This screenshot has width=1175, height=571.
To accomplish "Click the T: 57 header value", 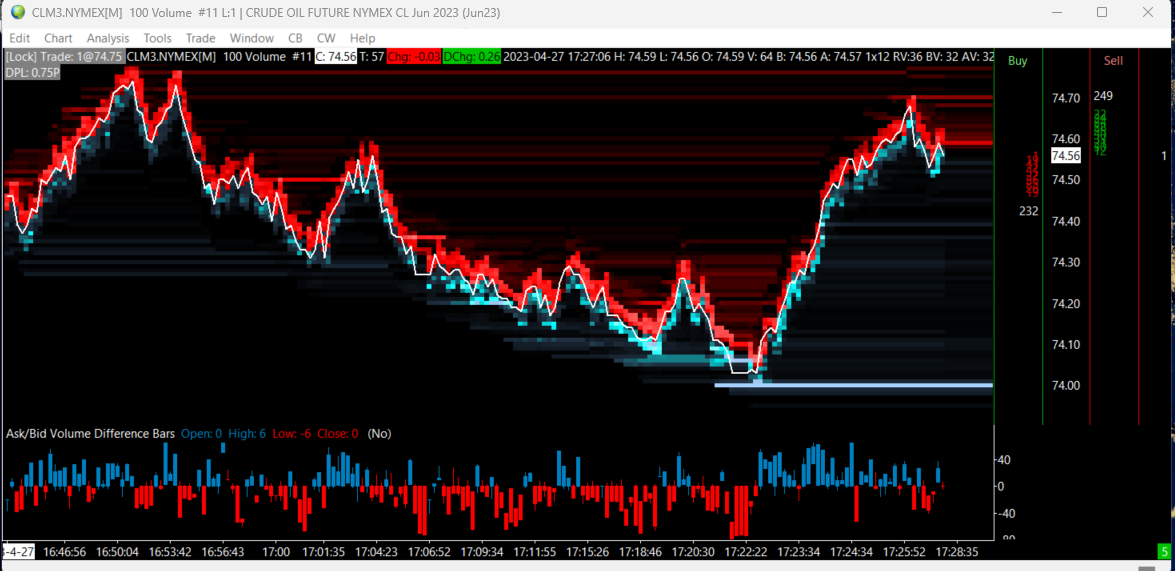I will (x=372, y=56).
